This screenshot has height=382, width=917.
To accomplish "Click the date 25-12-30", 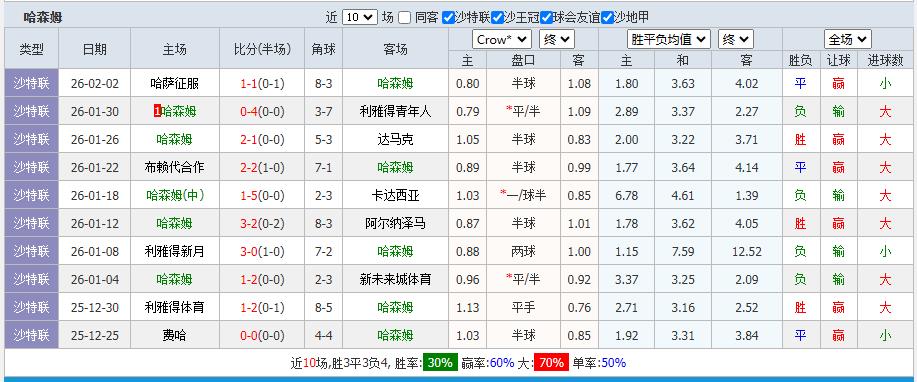I will tap(95, 307).
